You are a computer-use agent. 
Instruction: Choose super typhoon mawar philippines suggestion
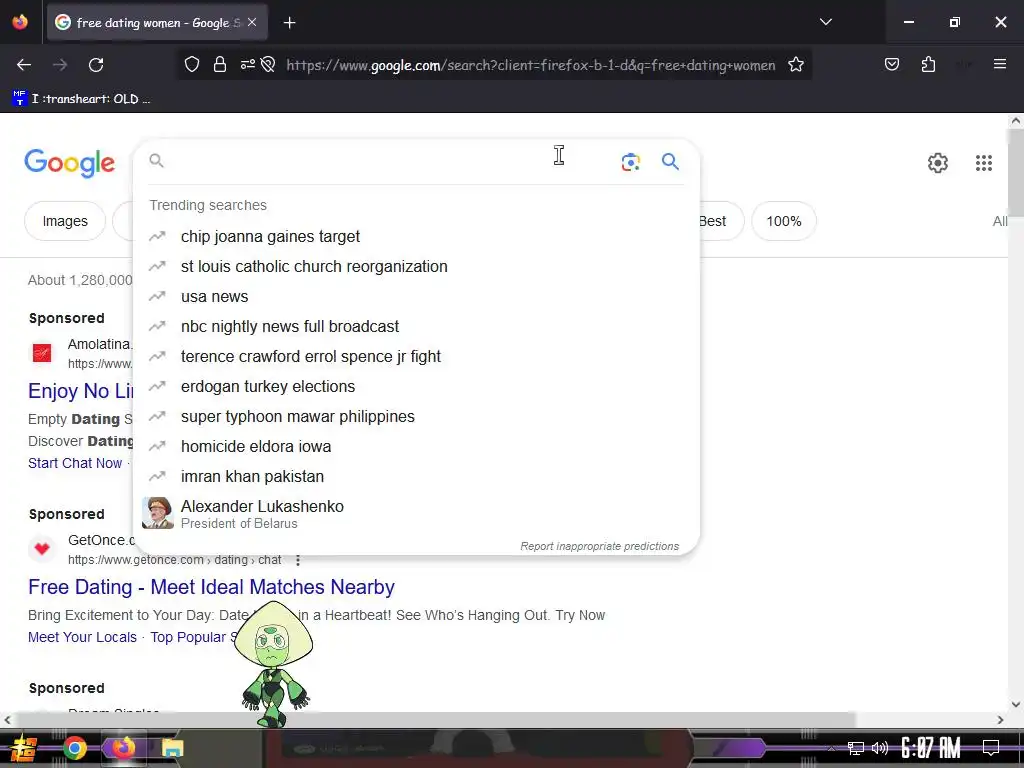point(416,417)
